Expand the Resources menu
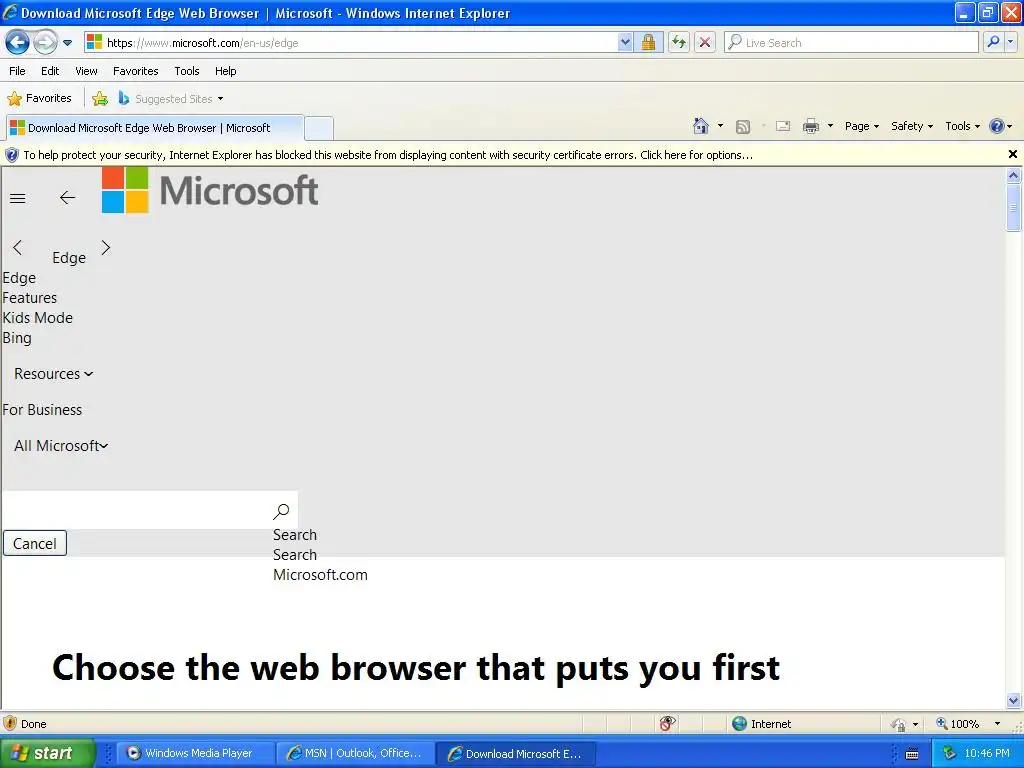This screenshot has width=1024, height=768. coord(54,374)
